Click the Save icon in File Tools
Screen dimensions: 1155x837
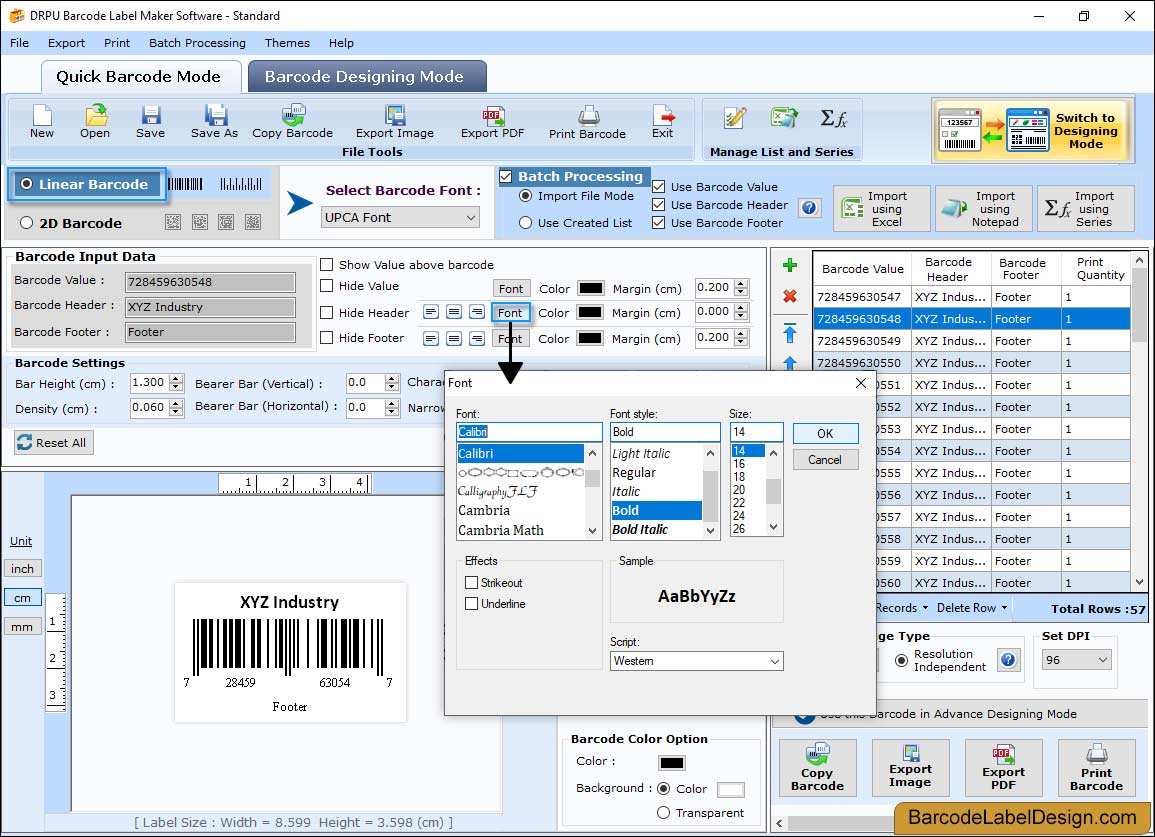(x=150, y=122)
